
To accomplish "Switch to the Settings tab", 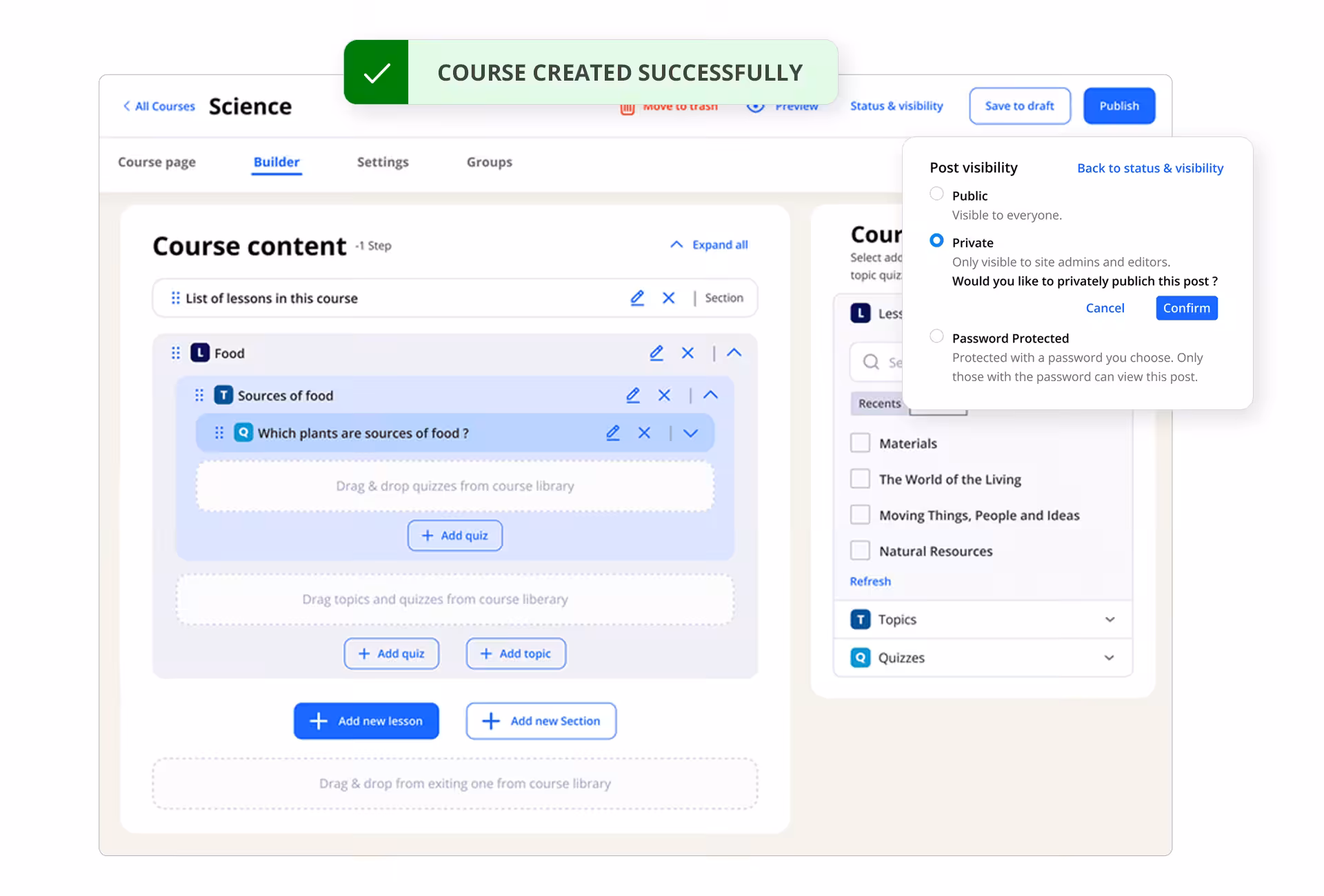I will pos(383,162).
